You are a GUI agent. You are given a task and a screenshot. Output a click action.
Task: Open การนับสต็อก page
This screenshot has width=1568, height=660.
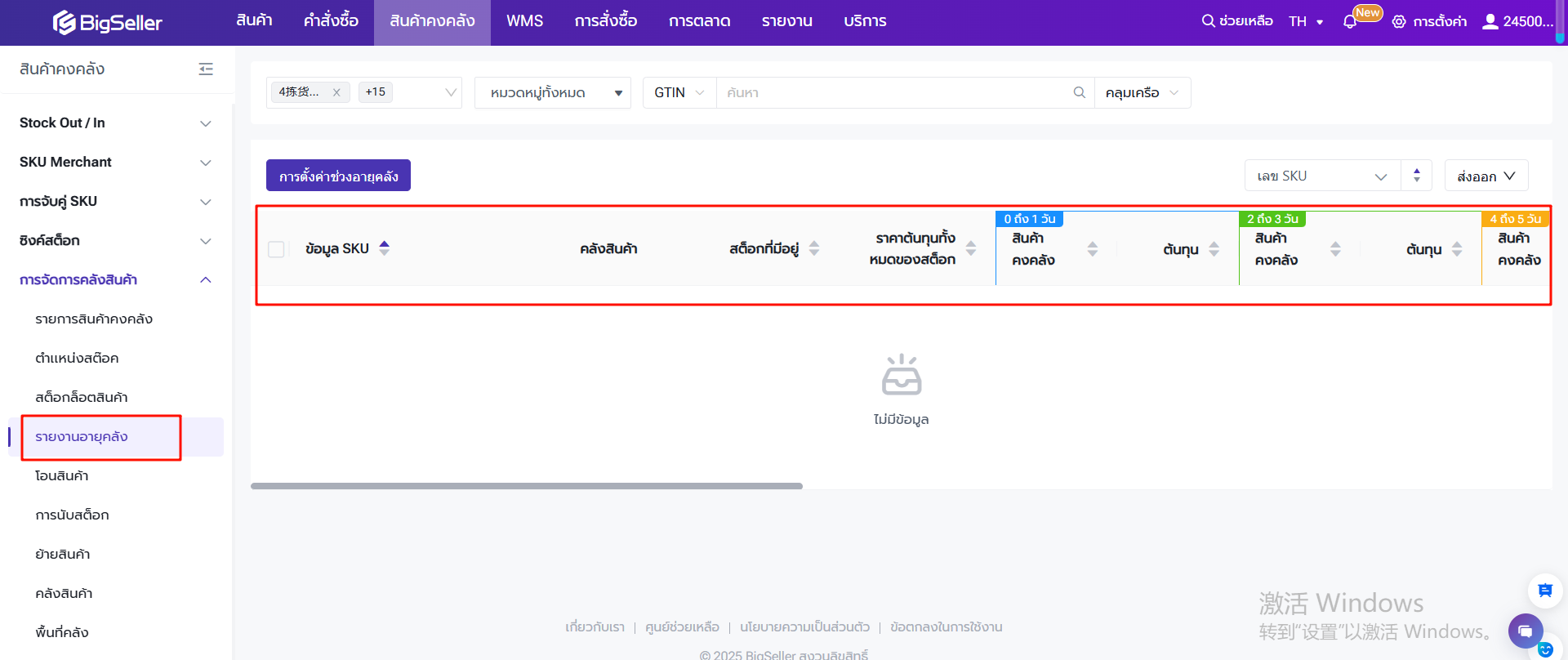(72, 515)
